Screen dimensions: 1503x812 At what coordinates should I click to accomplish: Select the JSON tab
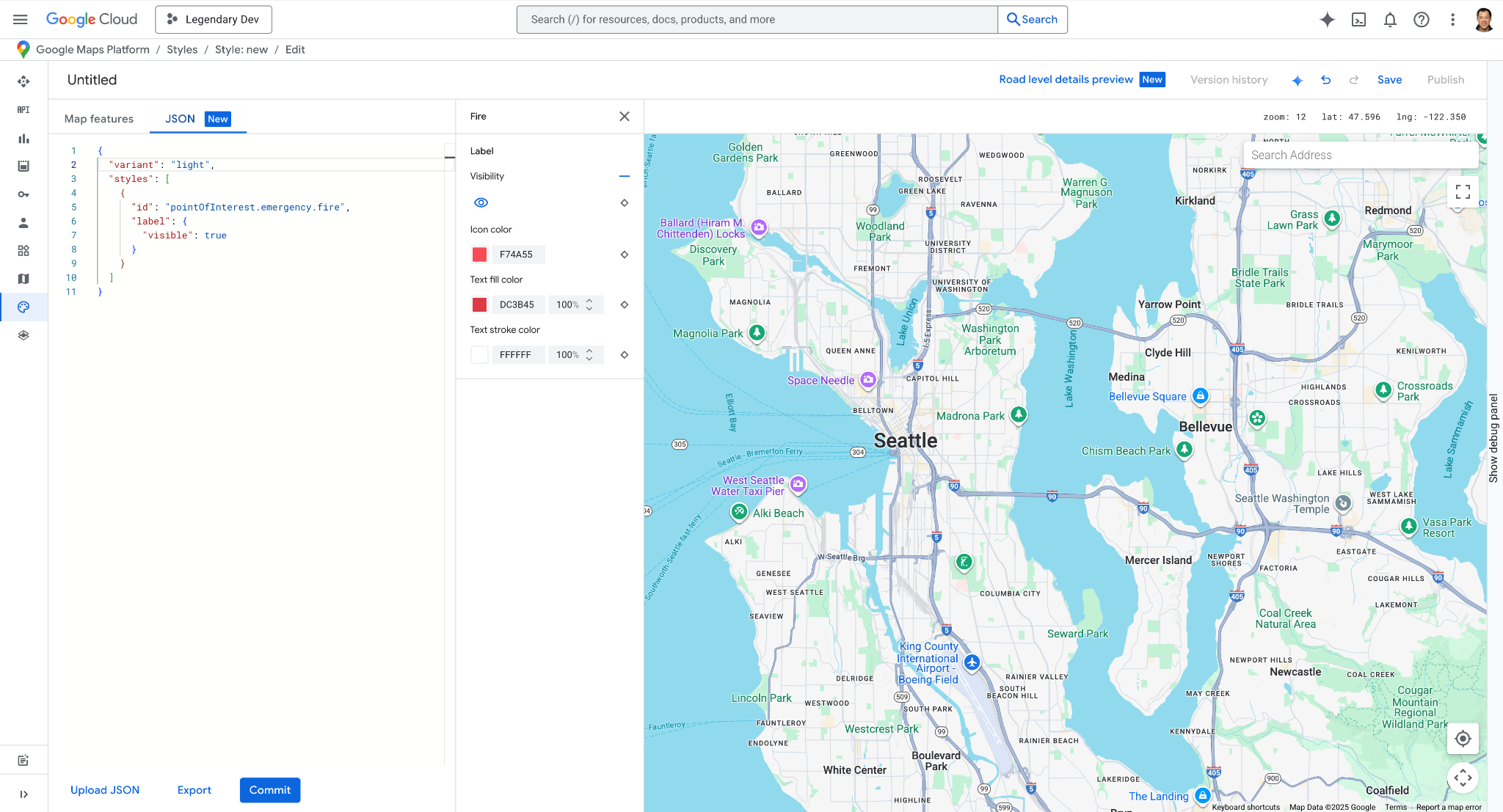pyautogui.click(x=180, y=119)
